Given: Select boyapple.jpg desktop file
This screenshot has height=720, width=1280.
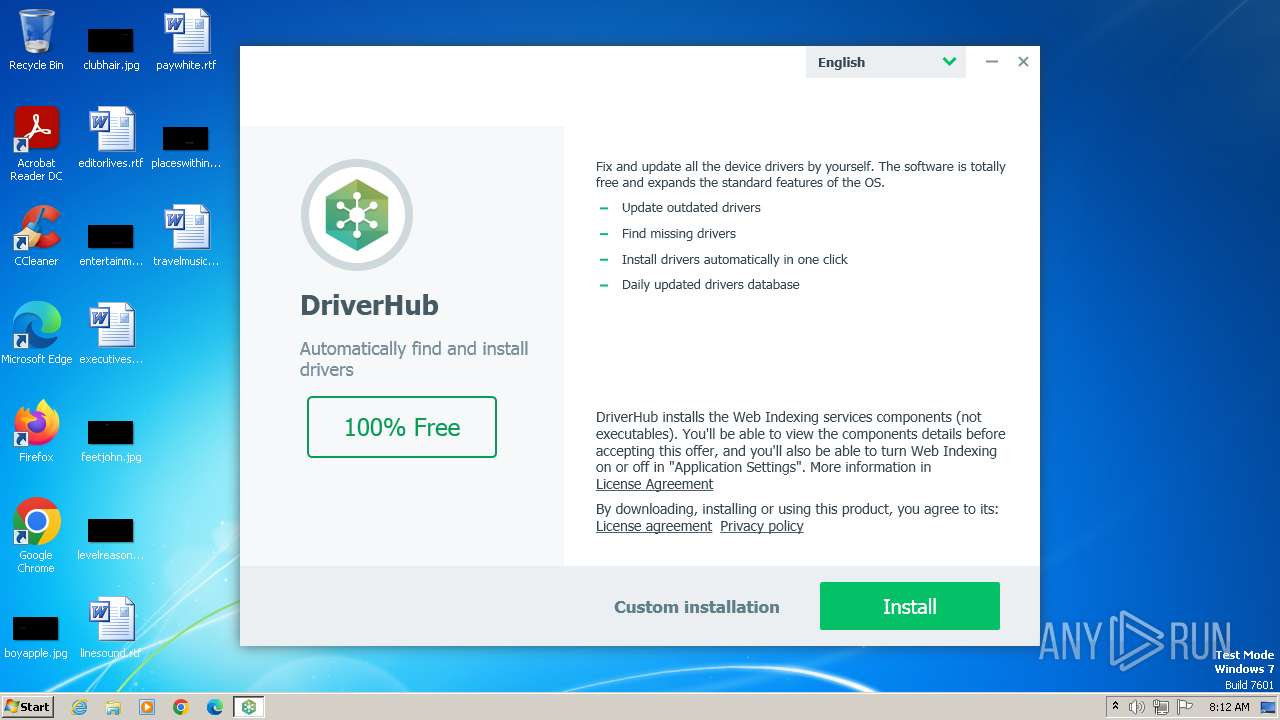Looking at the screenshot, I should pos(36,636).
